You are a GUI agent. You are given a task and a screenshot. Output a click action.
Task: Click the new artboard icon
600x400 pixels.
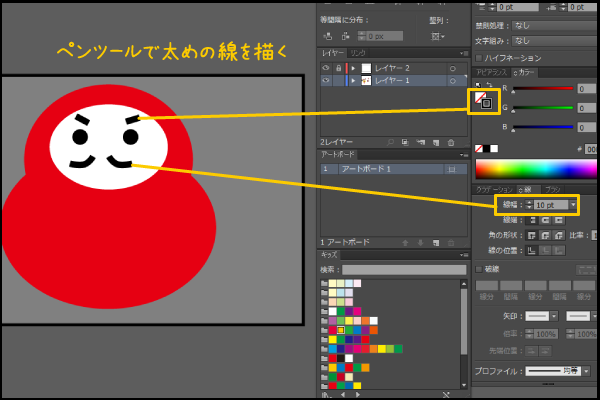(x=437, y=242)
